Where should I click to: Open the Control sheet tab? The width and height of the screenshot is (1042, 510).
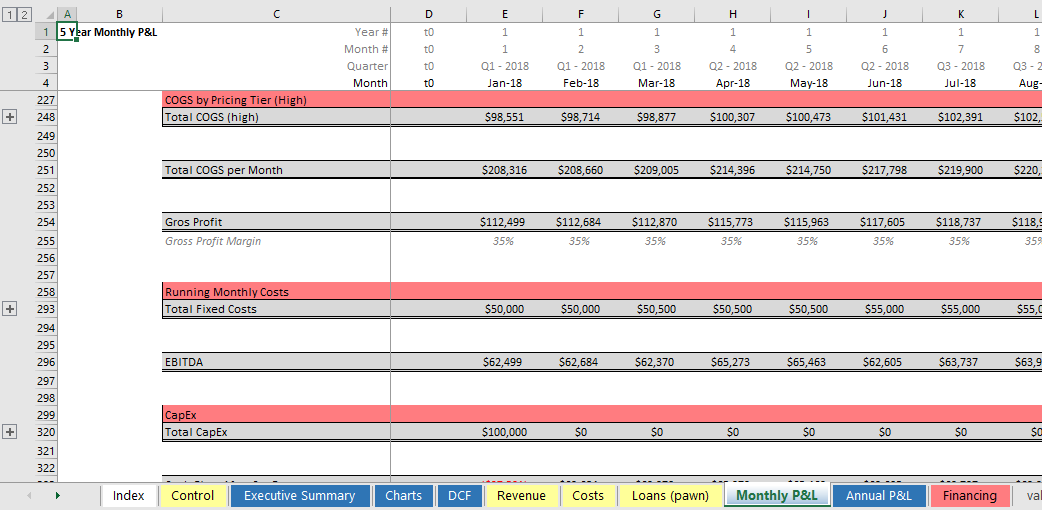[x=193, y=496]
